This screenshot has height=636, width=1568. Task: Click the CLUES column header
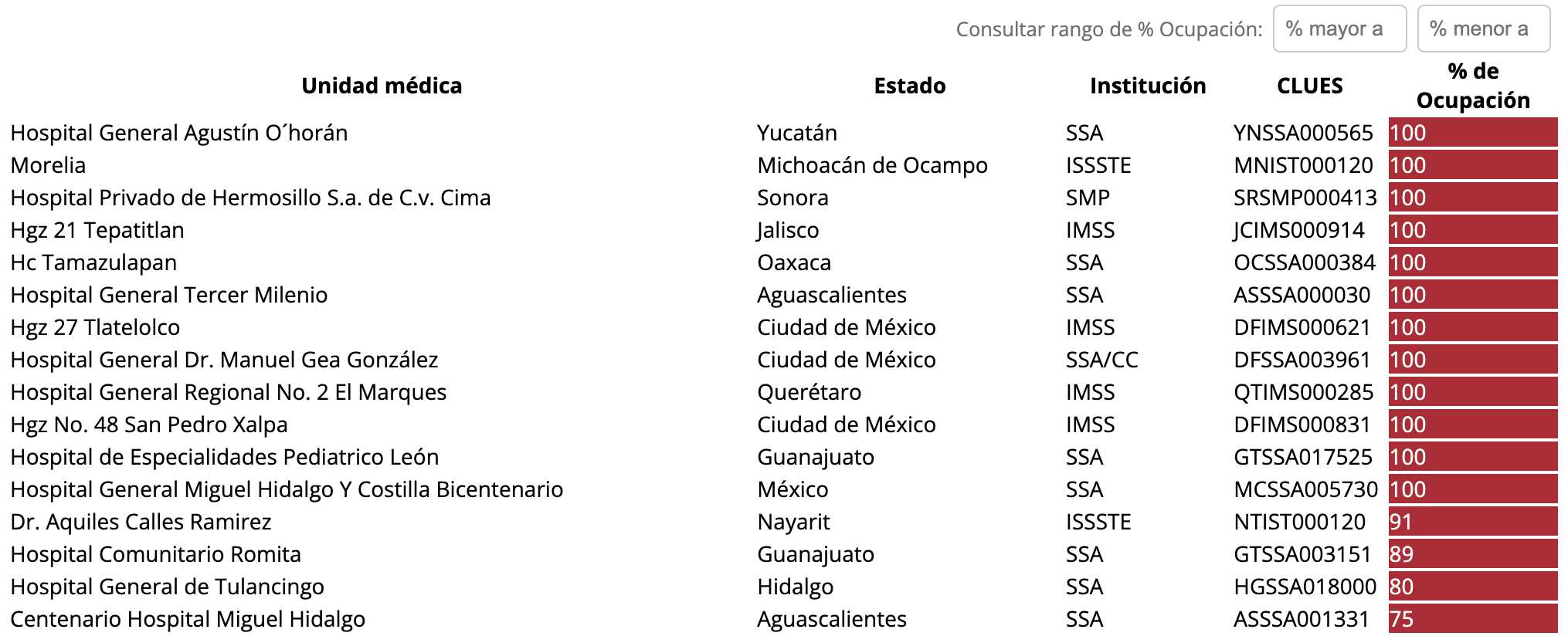click(1309, 86)
